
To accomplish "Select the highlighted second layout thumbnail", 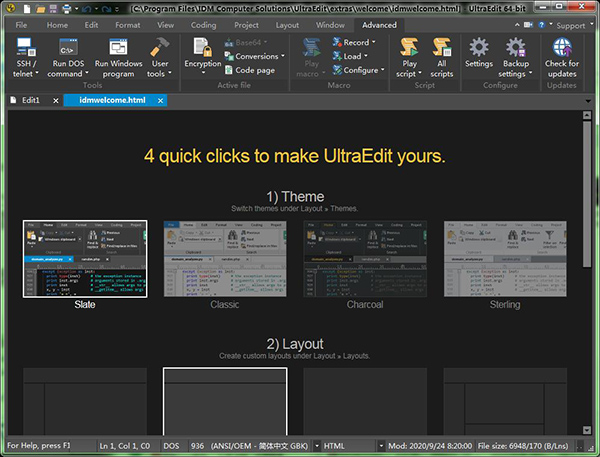I will (225, 402).
